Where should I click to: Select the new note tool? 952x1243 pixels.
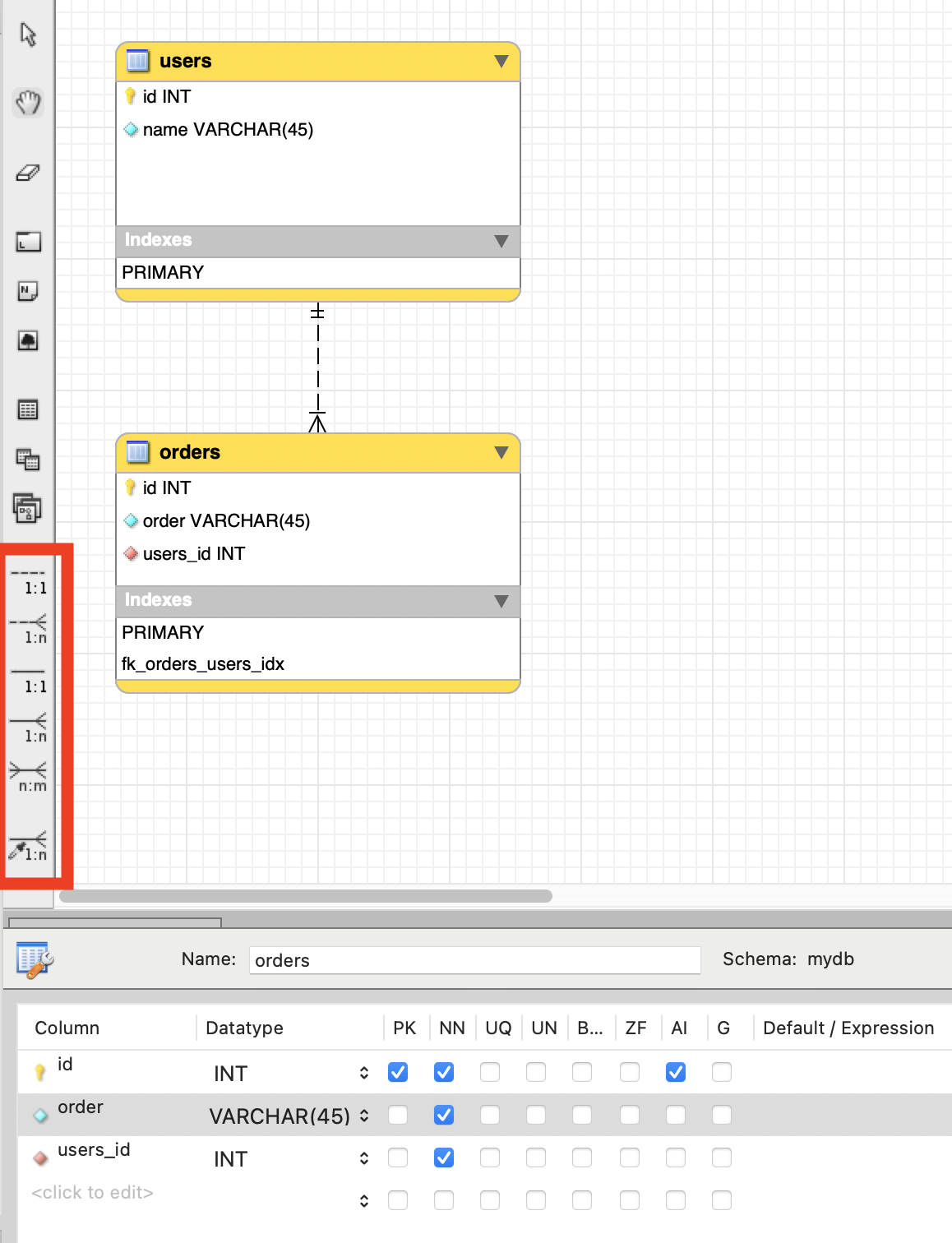coord(28,291)
